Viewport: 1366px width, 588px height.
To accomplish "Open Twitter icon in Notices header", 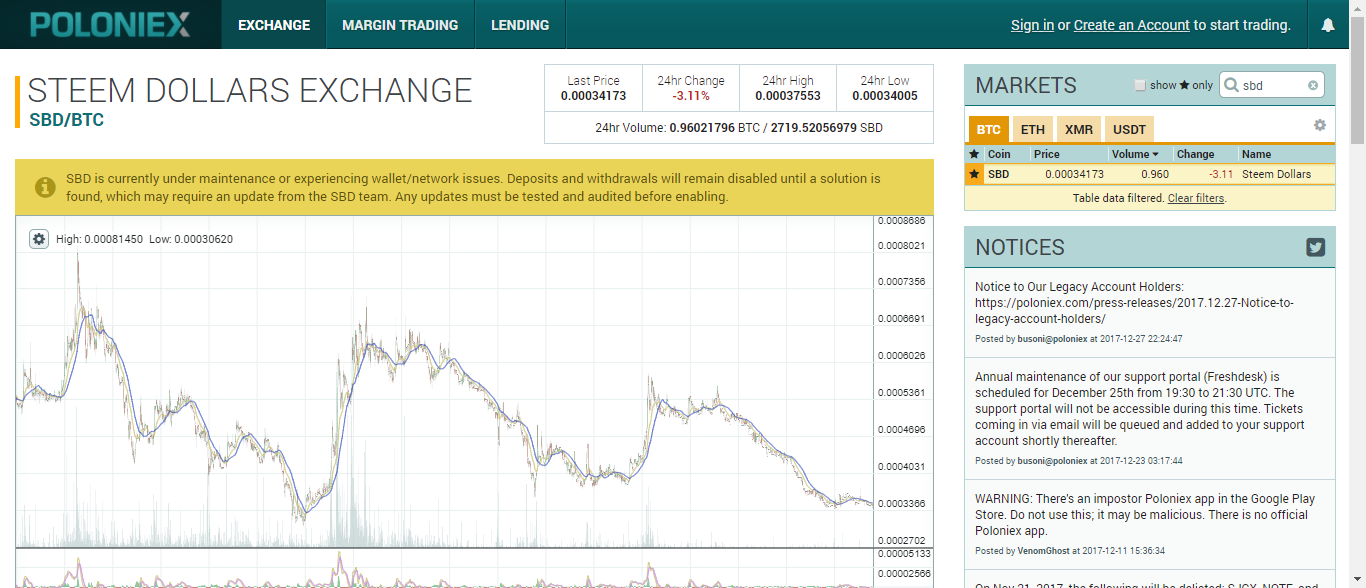I will tap(1316, 248).
